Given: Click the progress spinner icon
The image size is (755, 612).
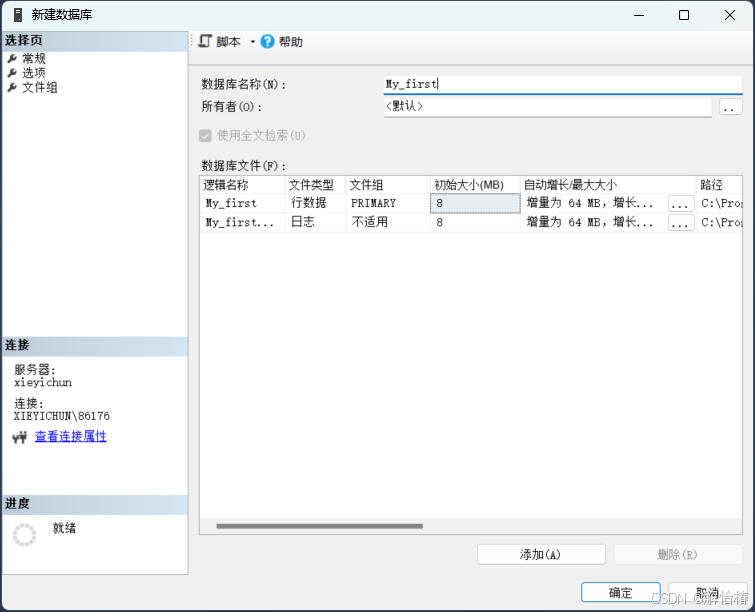Looking at the screenshot, I should pyautogui.click(x=25, y=535).
